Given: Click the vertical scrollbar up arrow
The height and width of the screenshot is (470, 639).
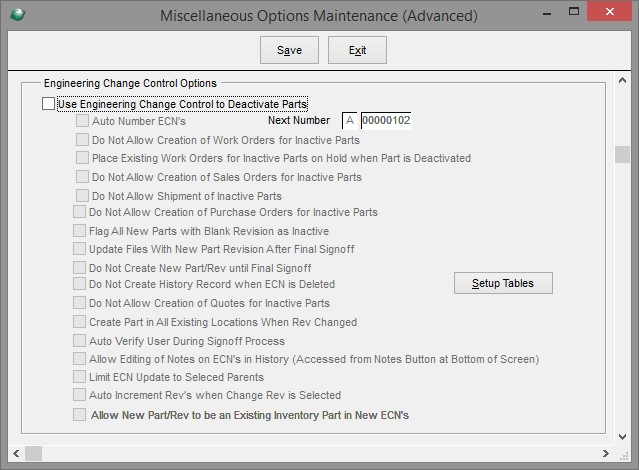Looking at the screenshot, I should click(x=622, y=80).
